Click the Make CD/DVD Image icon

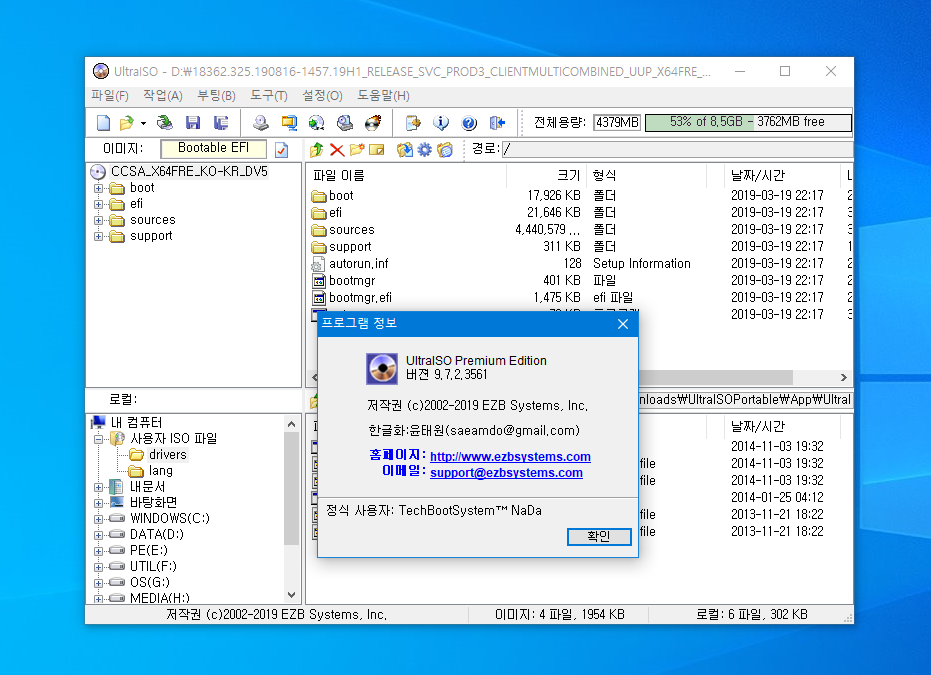pos(260,122)
